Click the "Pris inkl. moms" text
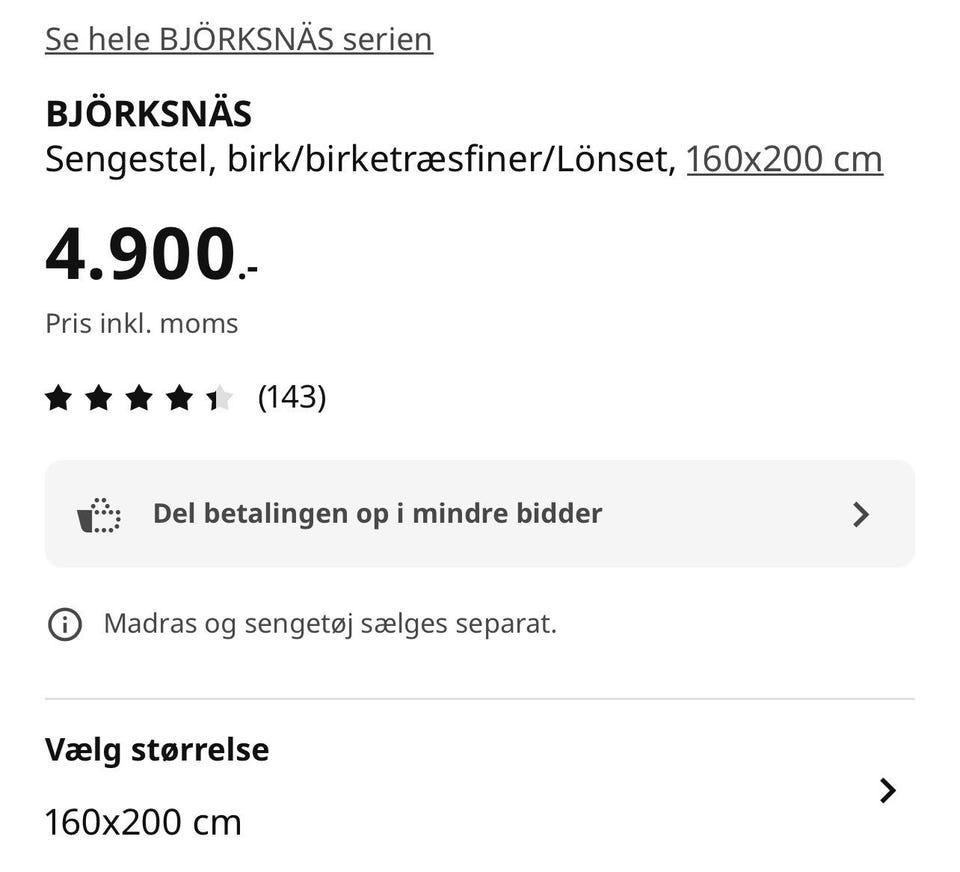 pos(142,324)
